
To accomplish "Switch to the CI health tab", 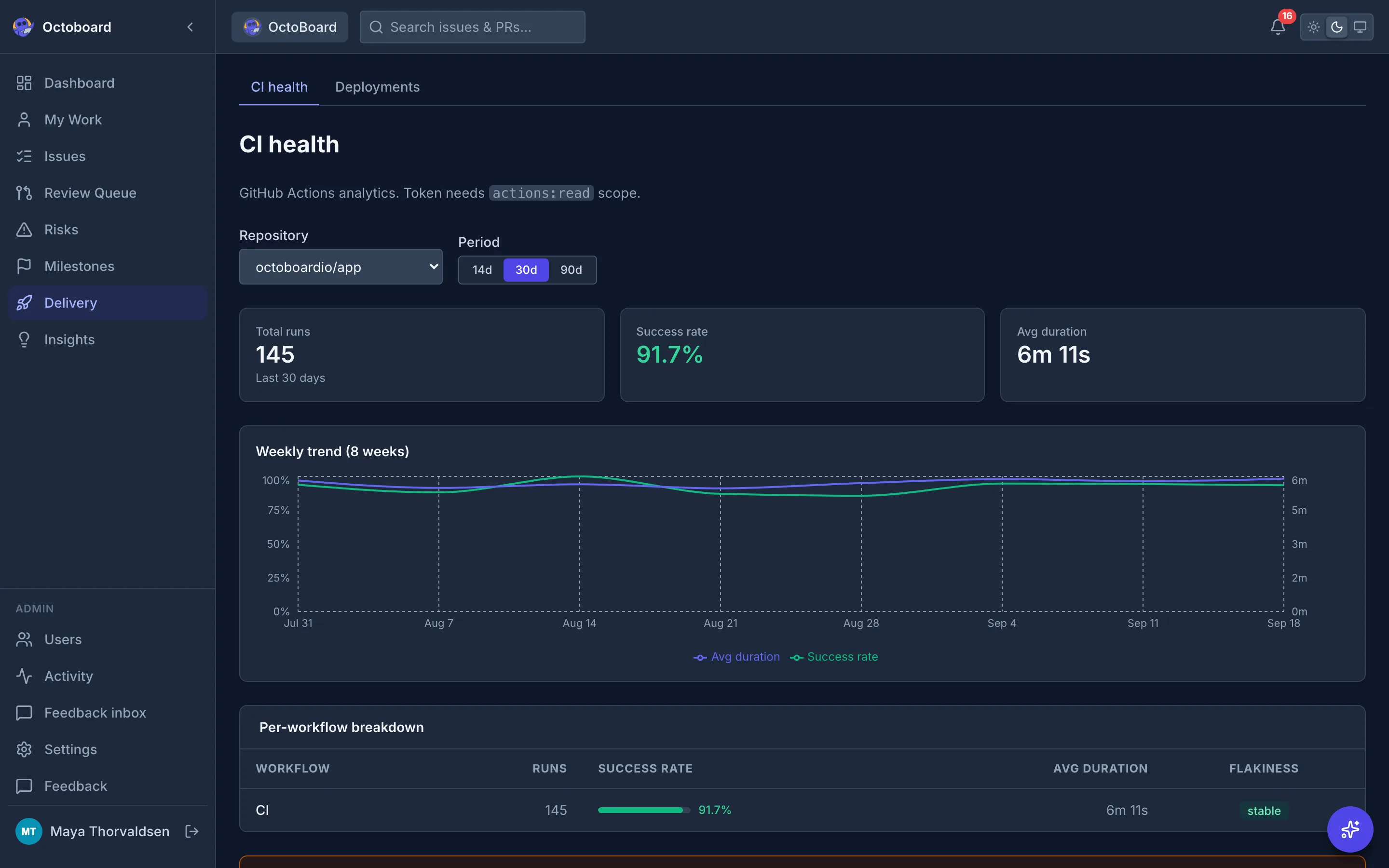I will [x=279, y=87].
